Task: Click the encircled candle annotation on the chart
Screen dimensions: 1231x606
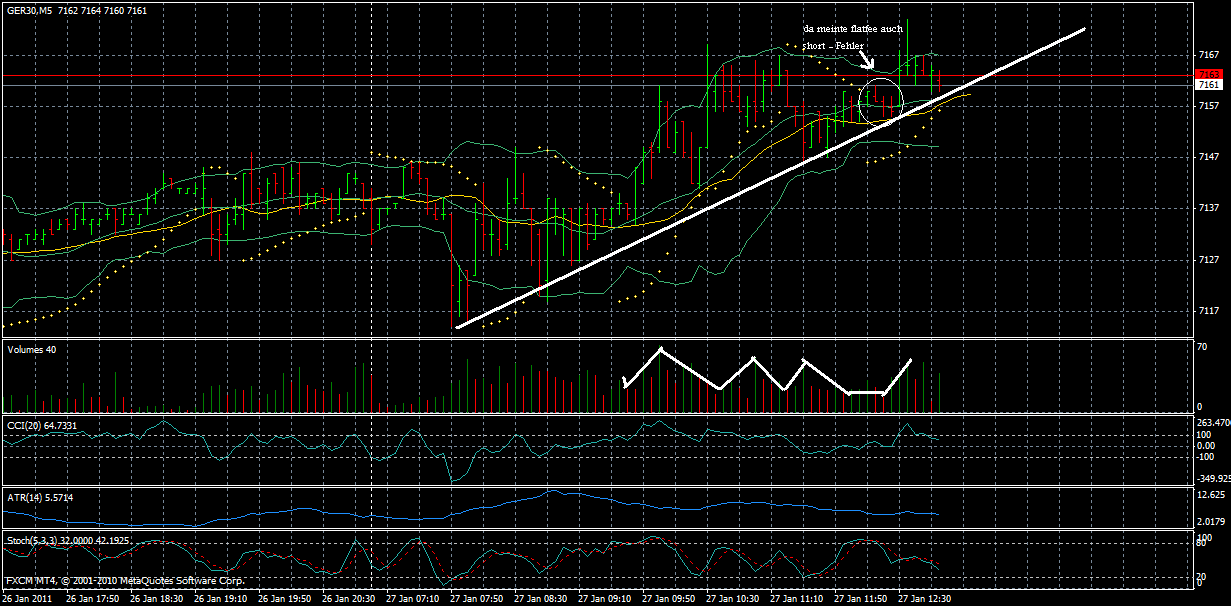Action: 880,100
